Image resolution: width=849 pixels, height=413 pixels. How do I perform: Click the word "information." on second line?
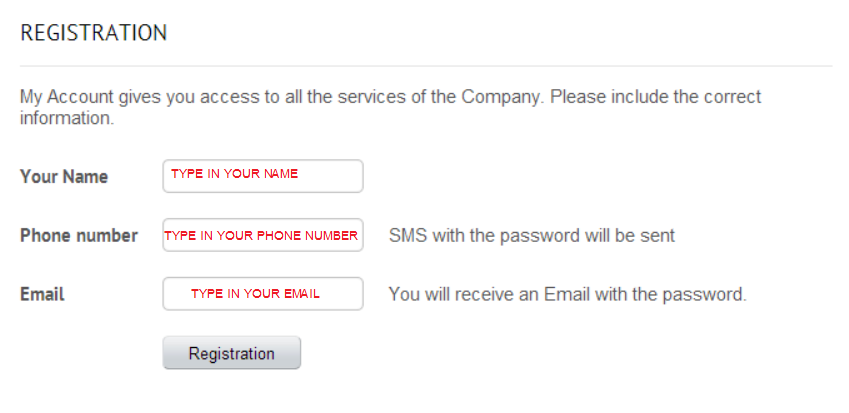pos(67,117)
